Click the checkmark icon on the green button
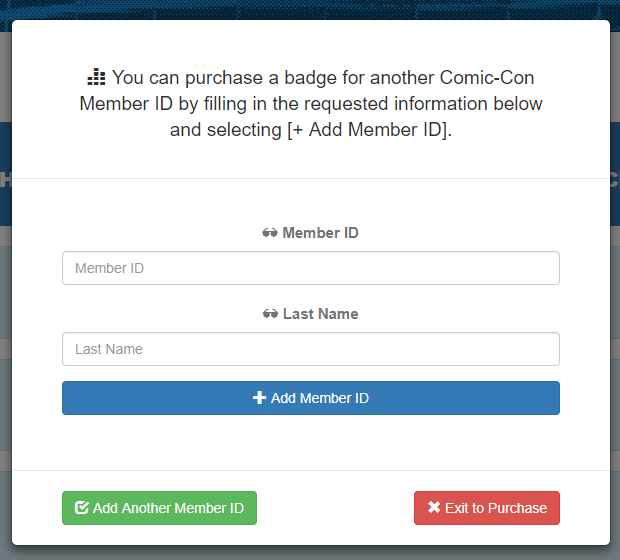Viewport: 620px width, 560px height. pyautogui.click(x=82, y=508)
